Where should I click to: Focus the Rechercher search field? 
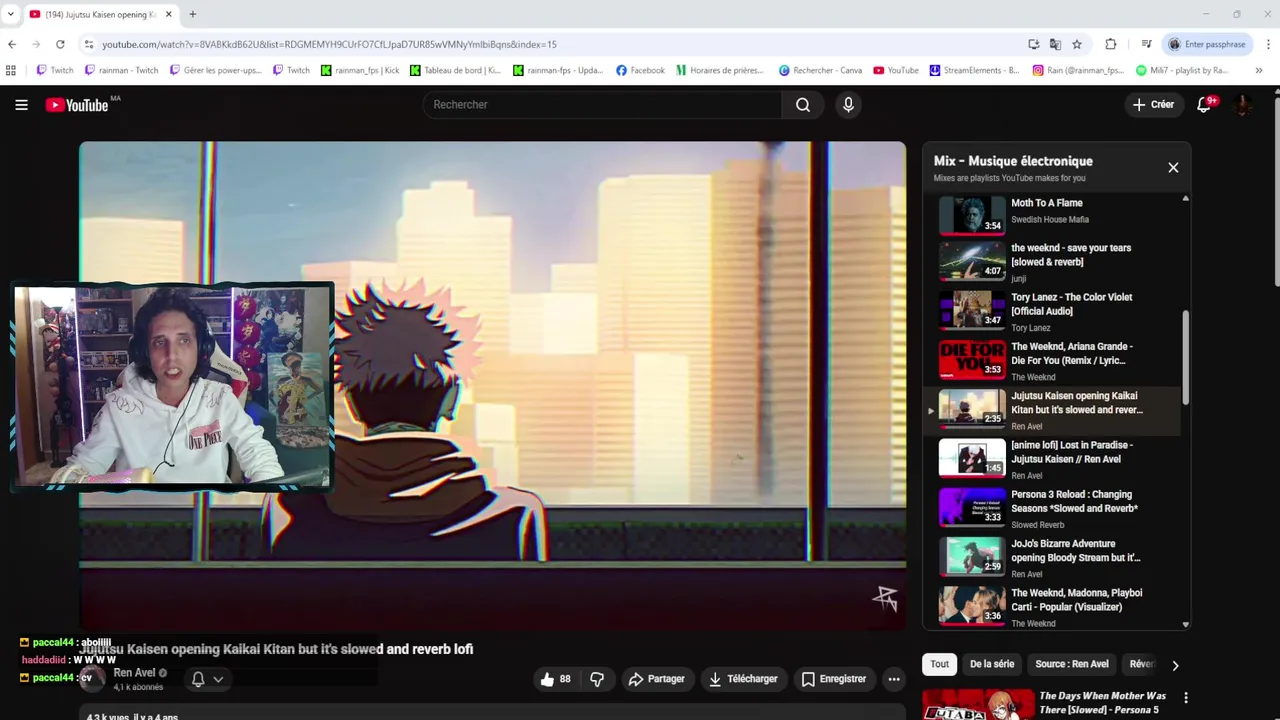pyautogui.click(x=603, y=104)
